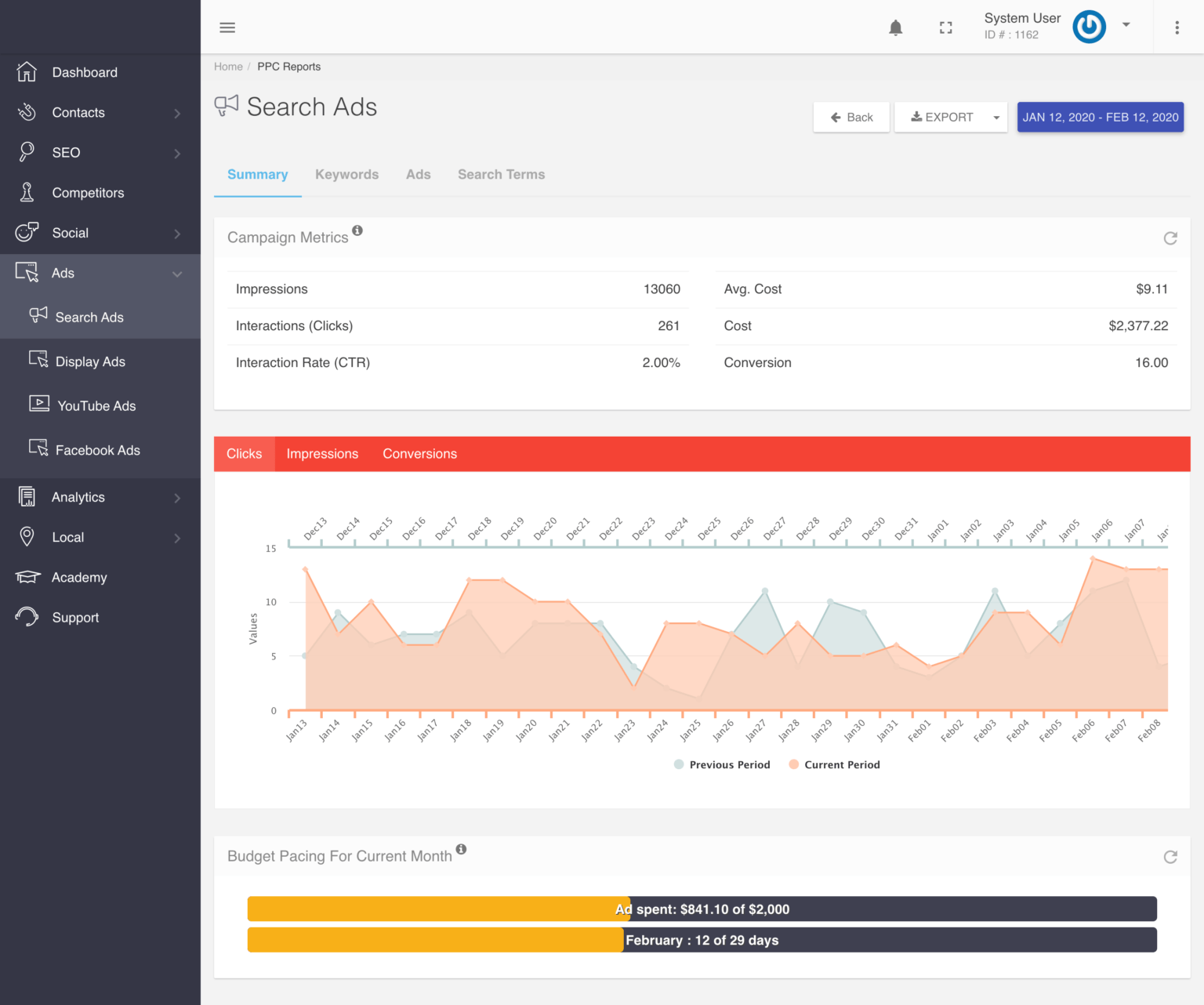
Task: Click the Local map pin icon
Action: (27, 536)
